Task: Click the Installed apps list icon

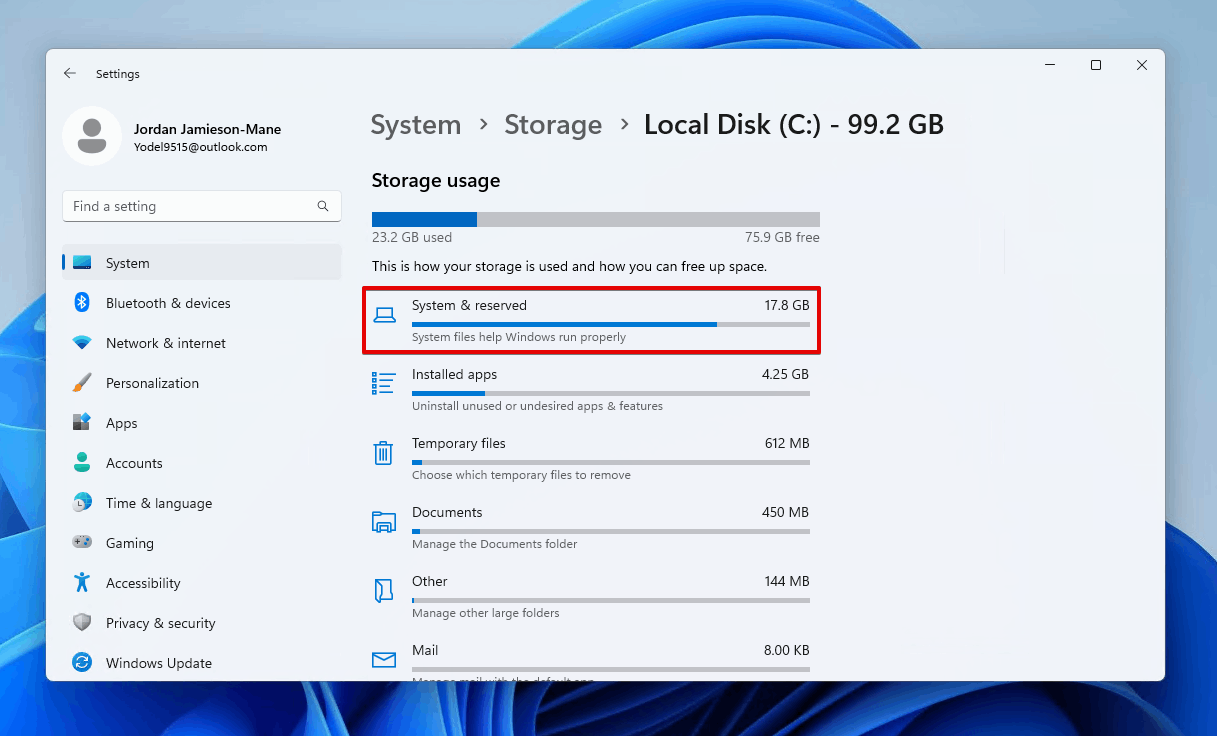Action: [383, 384]
